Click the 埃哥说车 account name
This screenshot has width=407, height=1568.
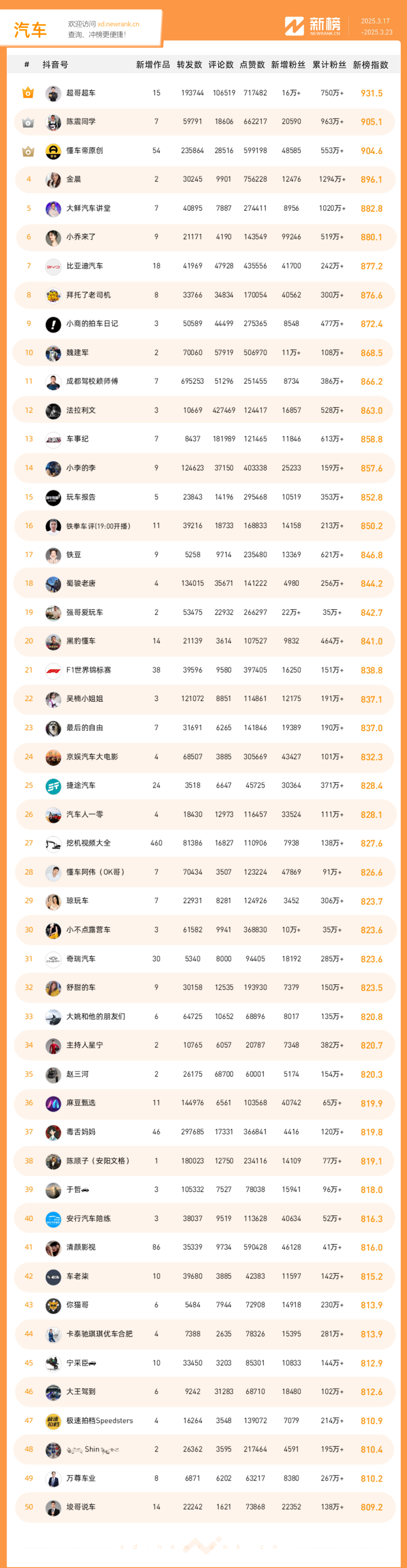click(81, 1507)
